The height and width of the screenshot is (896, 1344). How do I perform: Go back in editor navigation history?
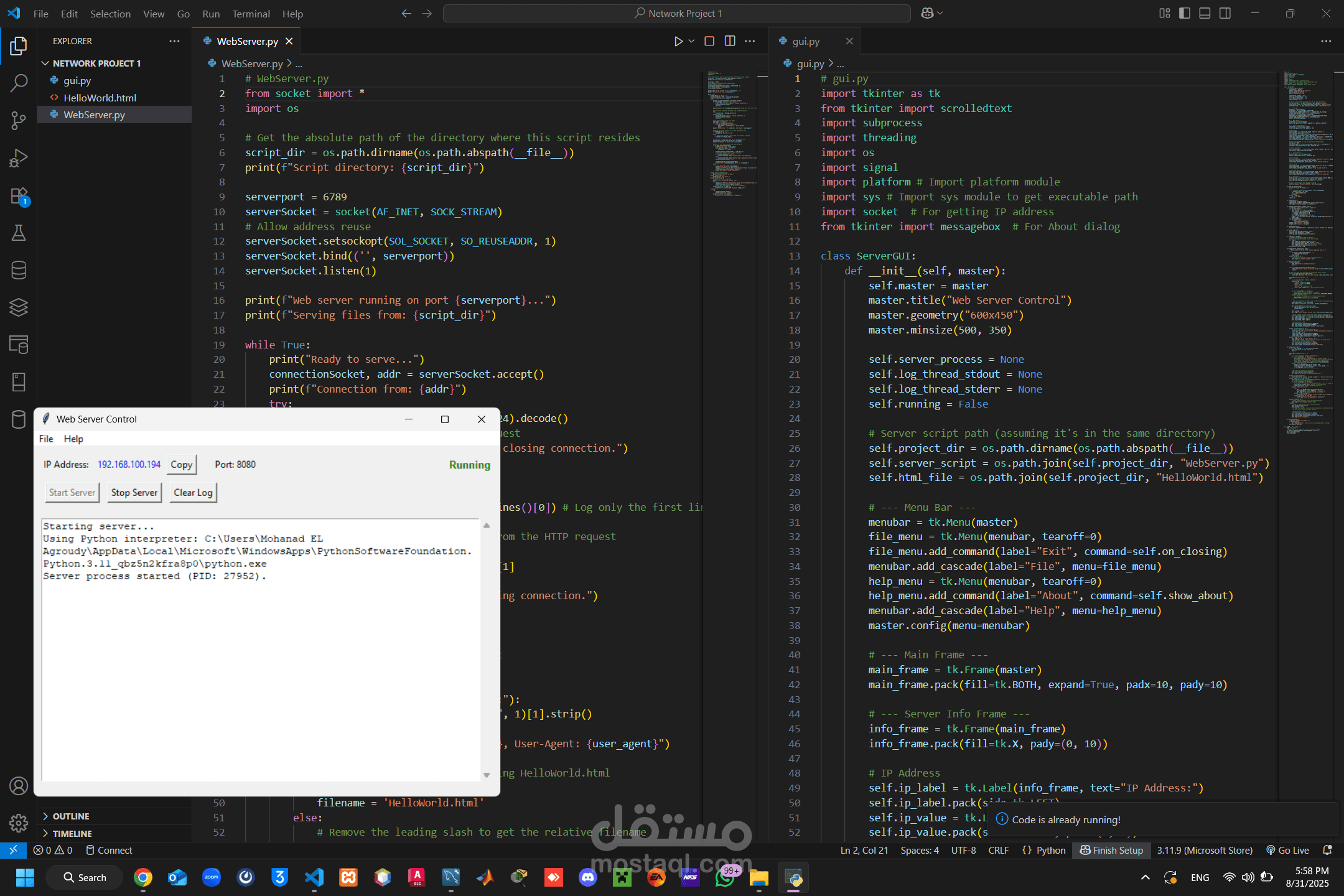(406, 13)
